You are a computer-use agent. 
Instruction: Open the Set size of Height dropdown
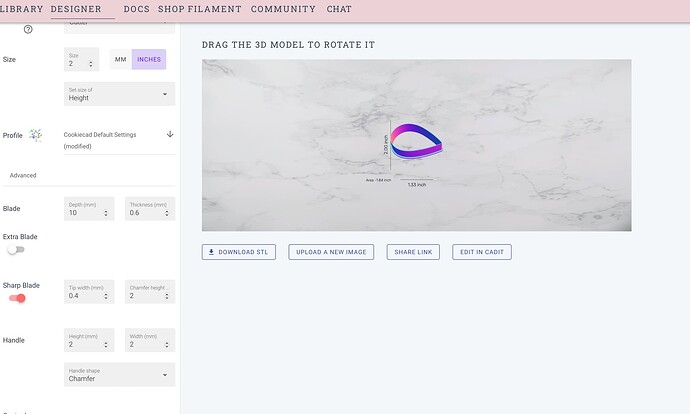(x=119, y=94)
